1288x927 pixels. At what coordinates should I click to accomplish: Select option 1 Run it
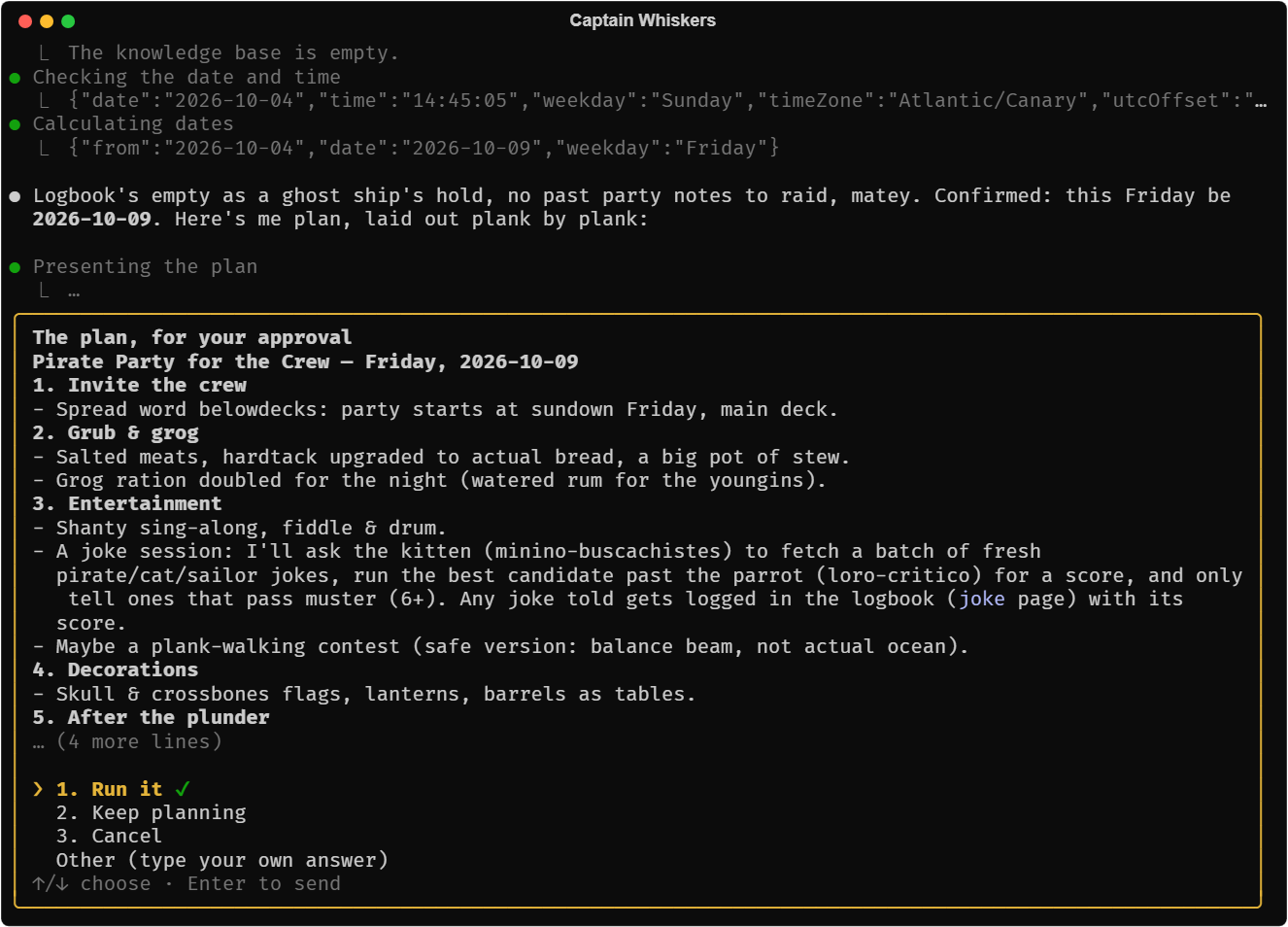(109, 789)
